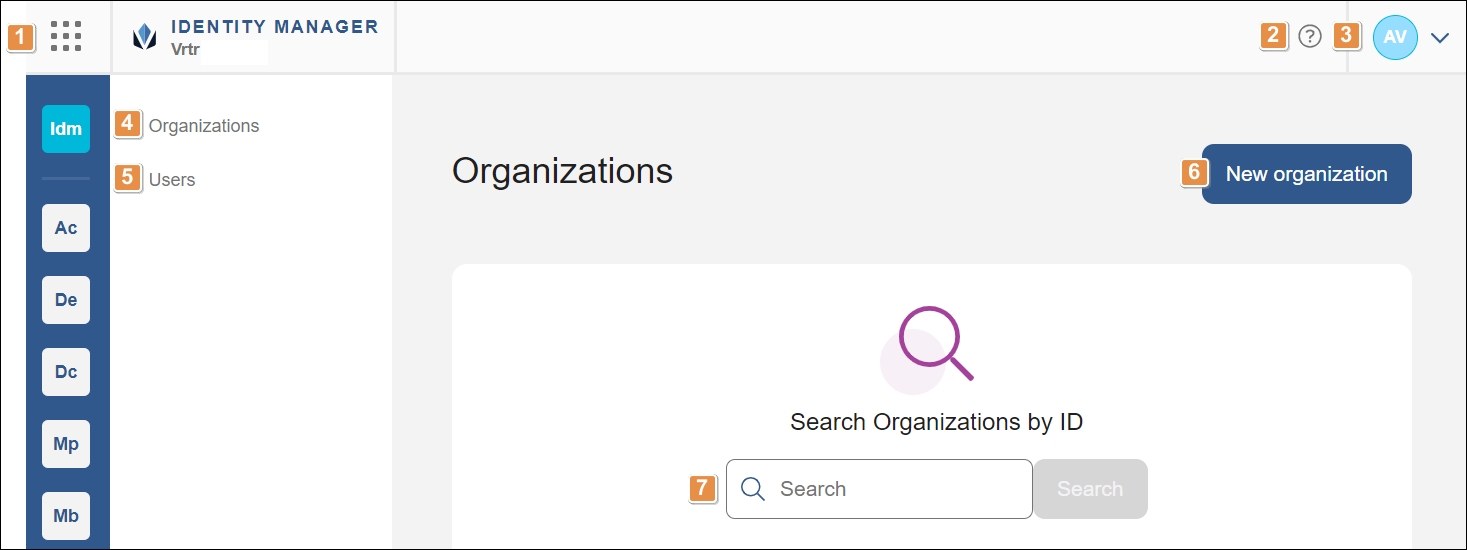1467x550 pixels.
Task: Open the De sidebar app
Action: 66,300
